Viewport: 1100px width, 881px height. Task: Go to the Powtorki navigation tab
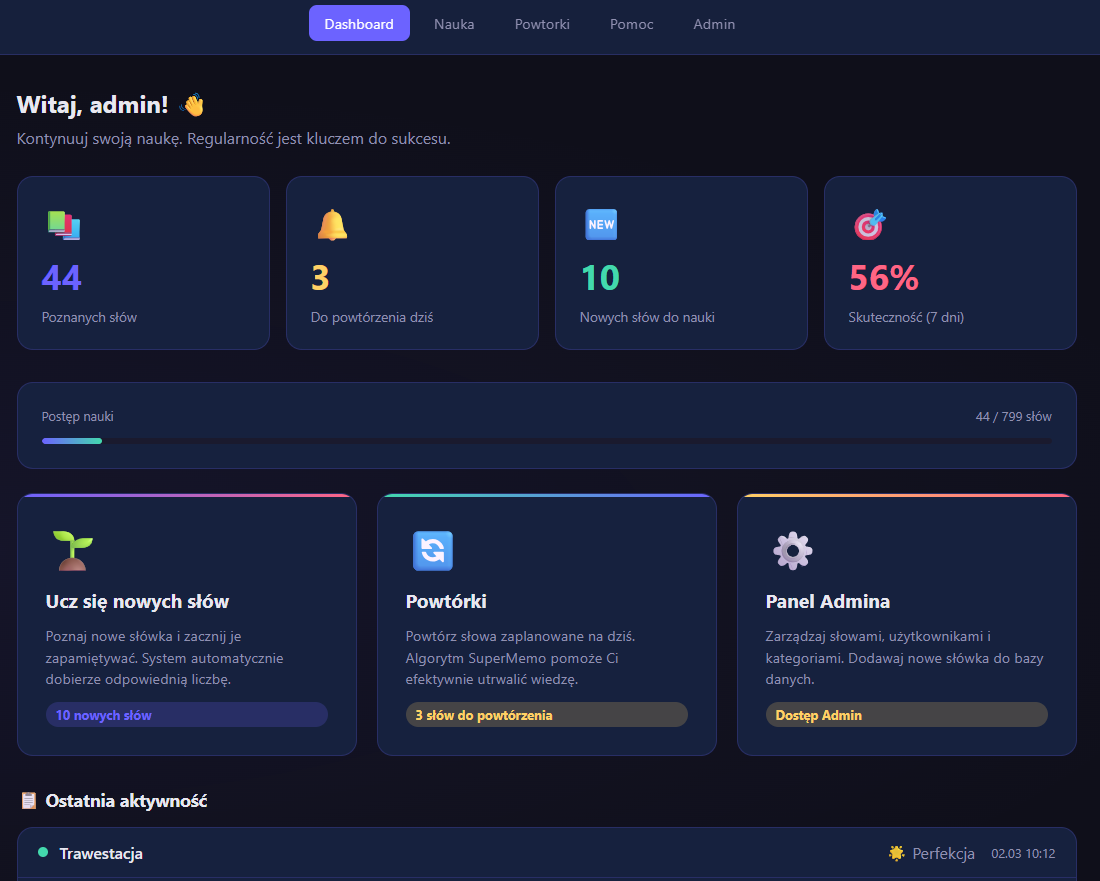[x=542, y=24]
